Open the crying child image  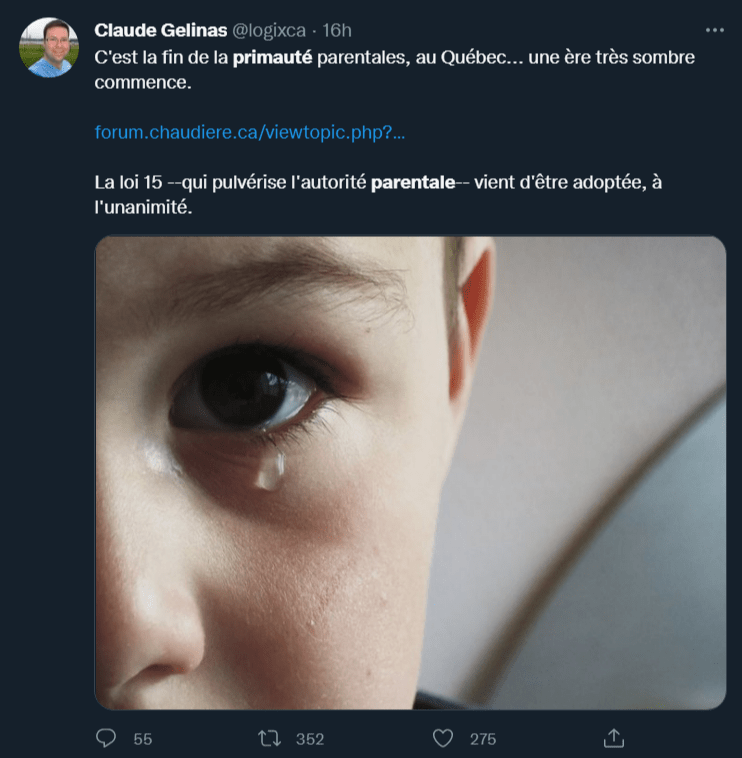pyautogui.click(x=410, y=472)
